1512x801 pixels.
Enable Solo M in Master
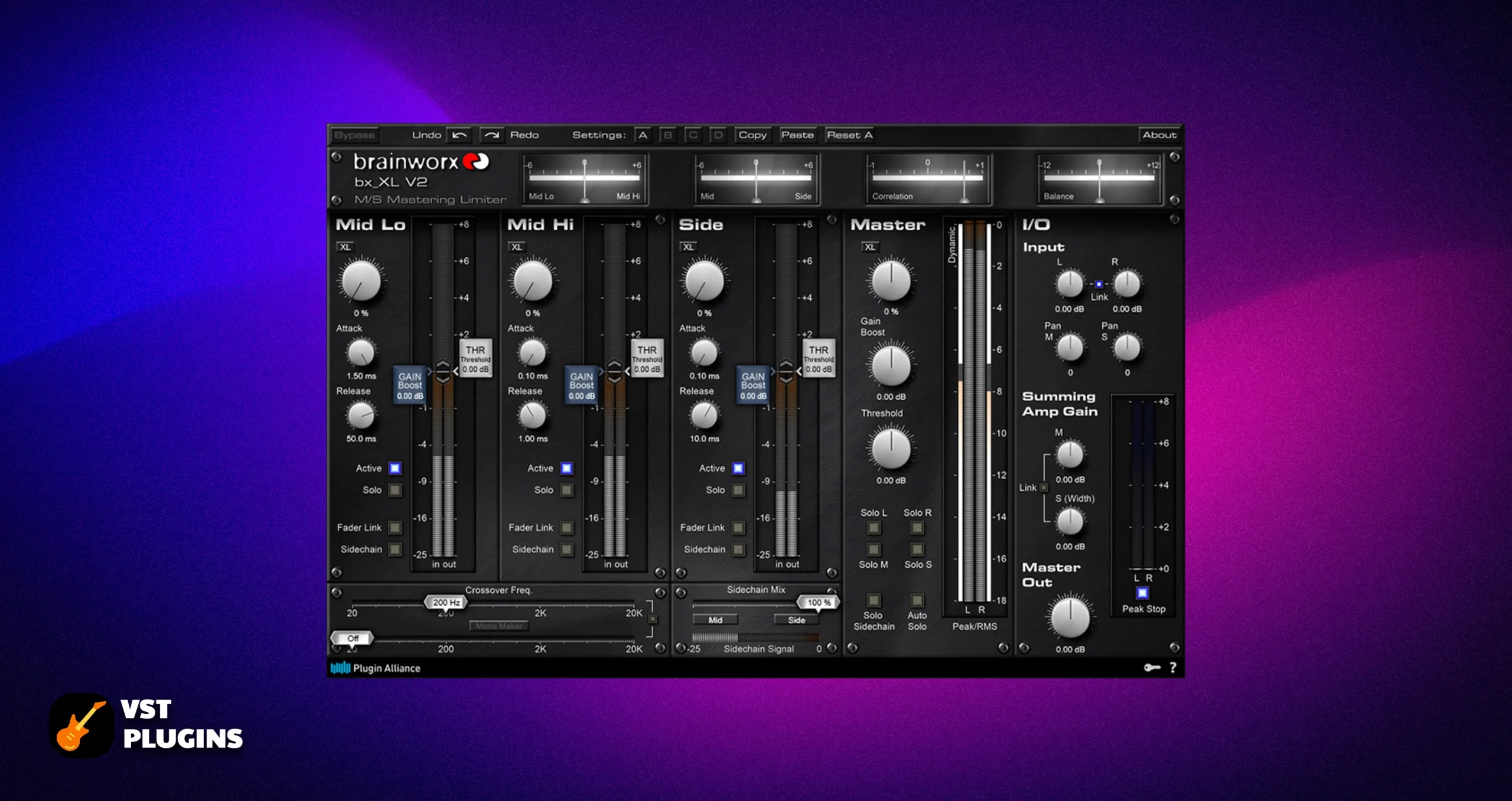point(874,550)
